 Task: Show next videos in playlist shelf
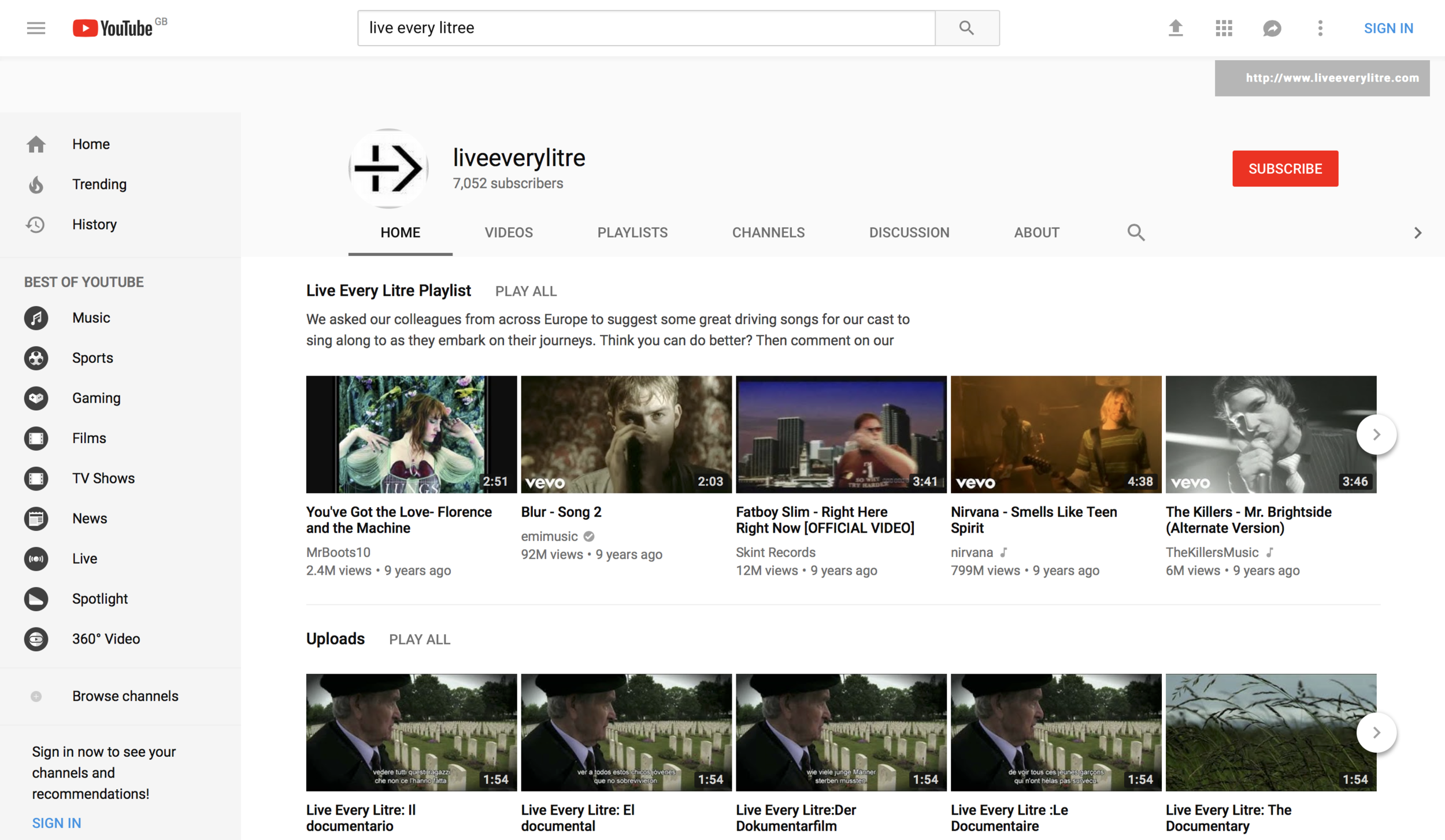1376,434
